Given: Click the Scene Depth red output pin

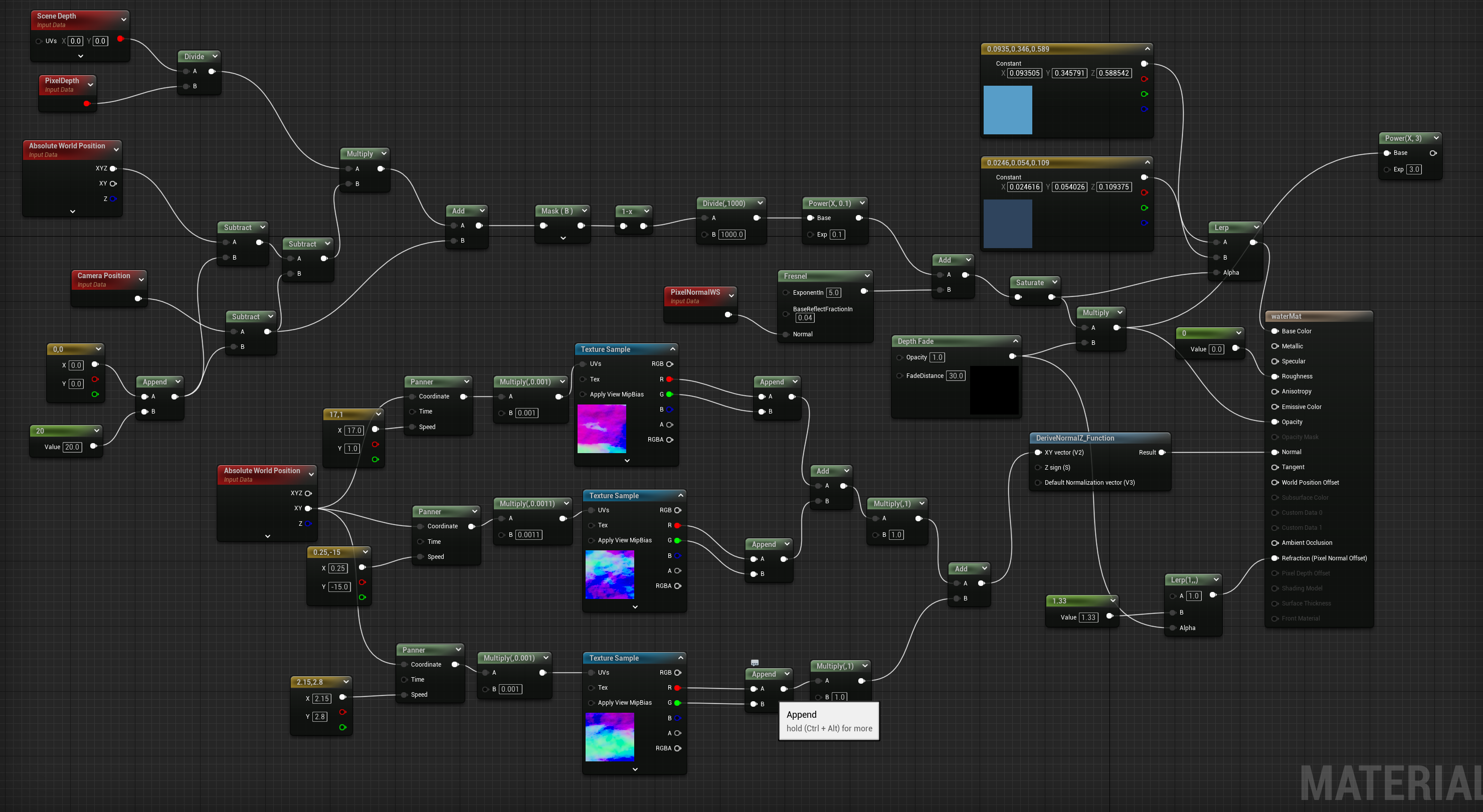Looking at the screenshot, I should point(120,39).
